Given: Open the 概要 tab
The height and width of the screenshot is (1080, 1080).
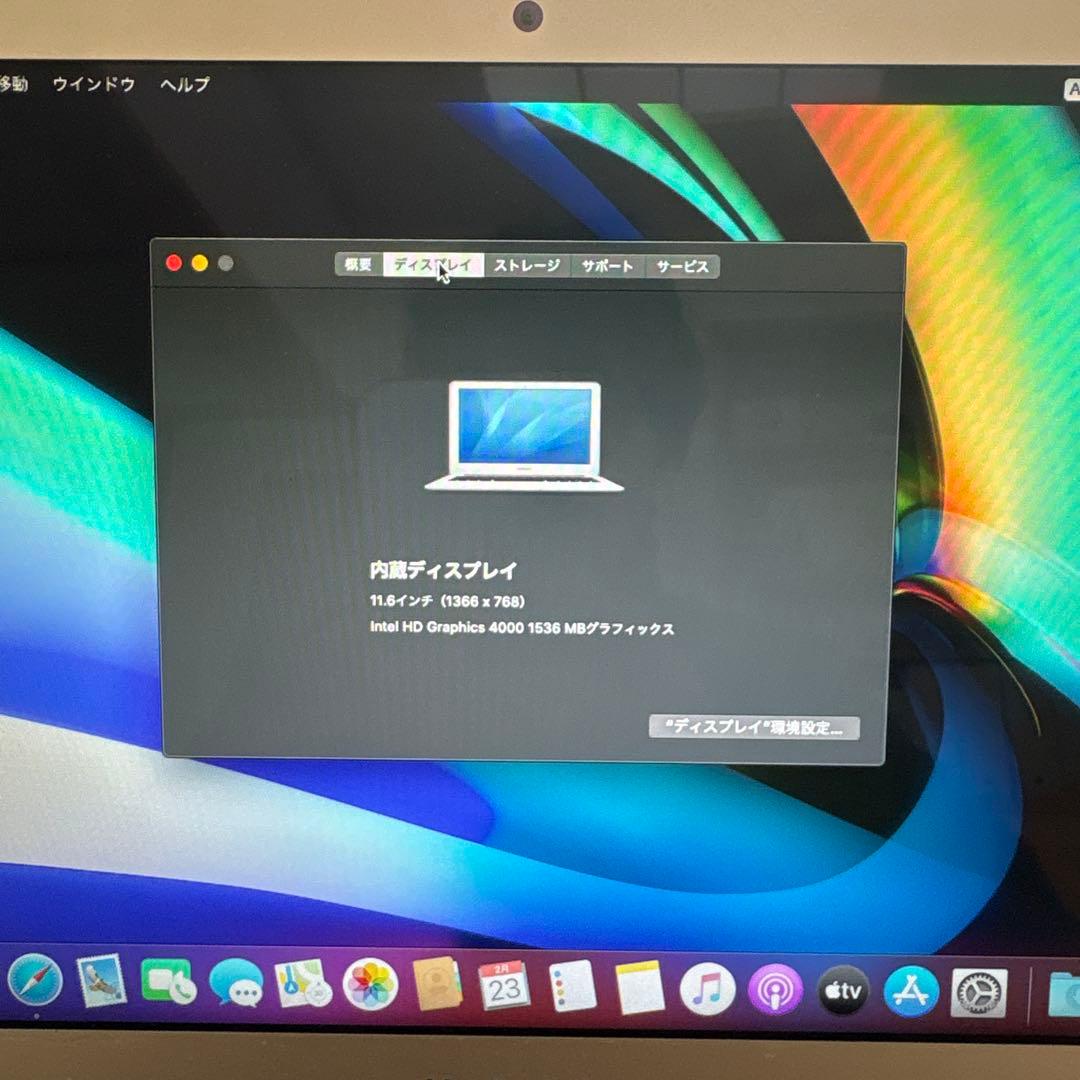Looking at the screenshot, I should [x=357, y=266].
